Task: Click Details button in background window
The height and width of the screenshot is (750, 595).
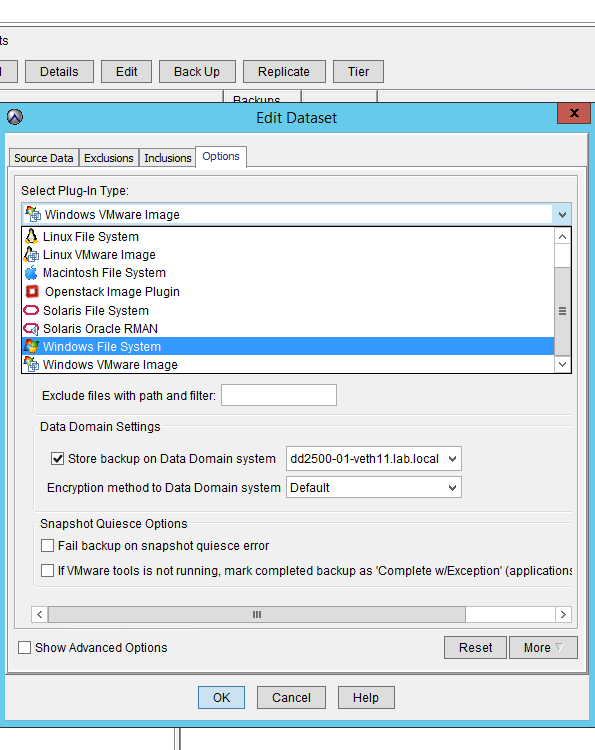Action: 59,72
